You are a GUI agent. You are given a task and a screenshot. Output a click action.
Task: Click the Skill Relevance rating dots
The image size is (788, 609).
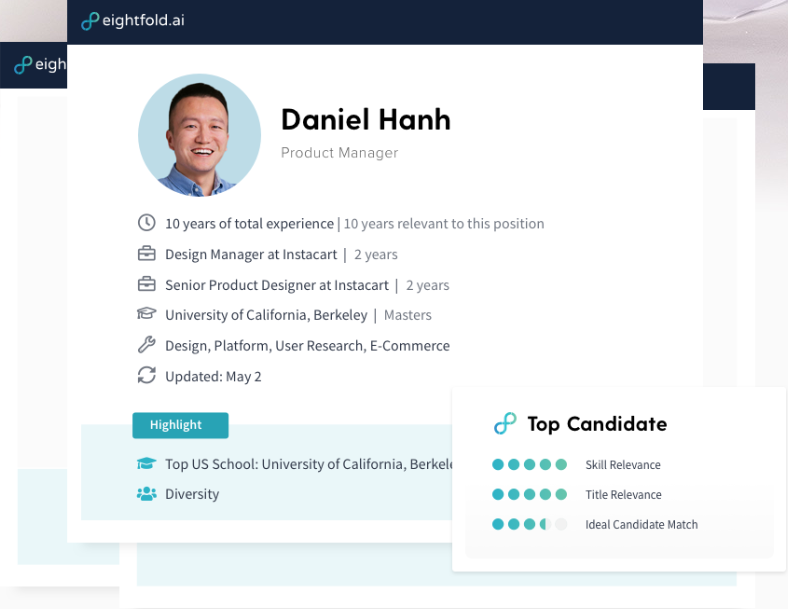pos(529,464)
